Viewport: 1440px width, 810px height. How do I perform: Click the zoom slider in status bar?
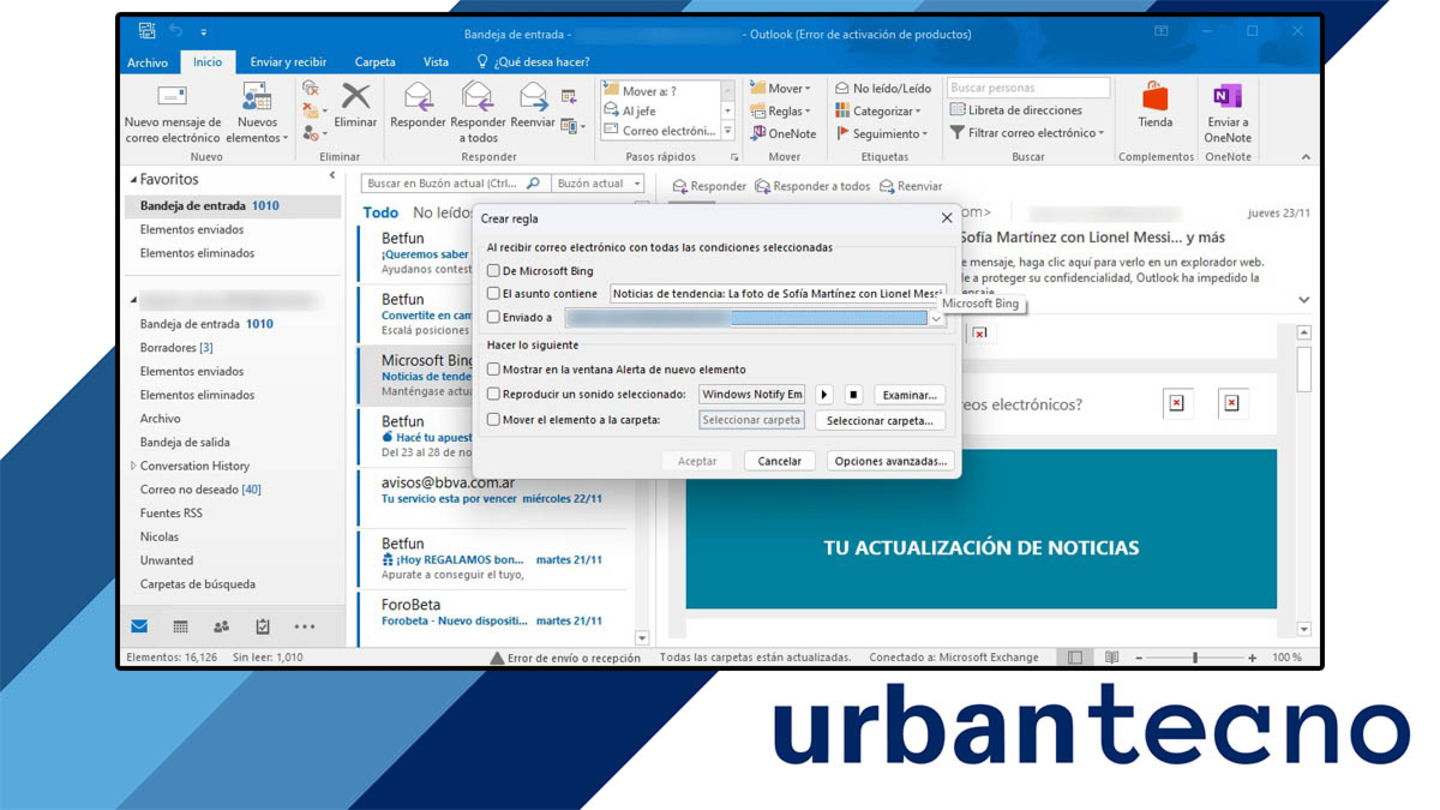click(1195, 658)
